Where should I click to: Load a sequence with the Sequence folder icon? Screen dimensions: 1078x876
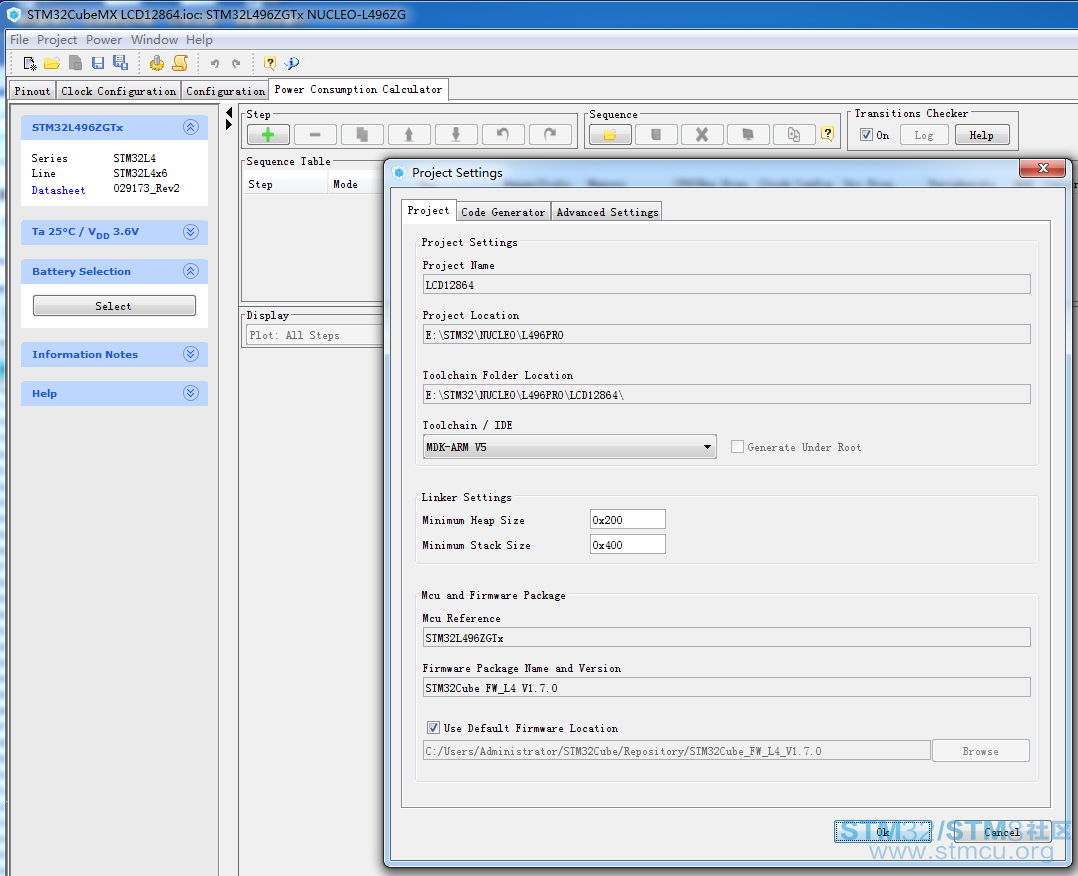pos(610,135)
